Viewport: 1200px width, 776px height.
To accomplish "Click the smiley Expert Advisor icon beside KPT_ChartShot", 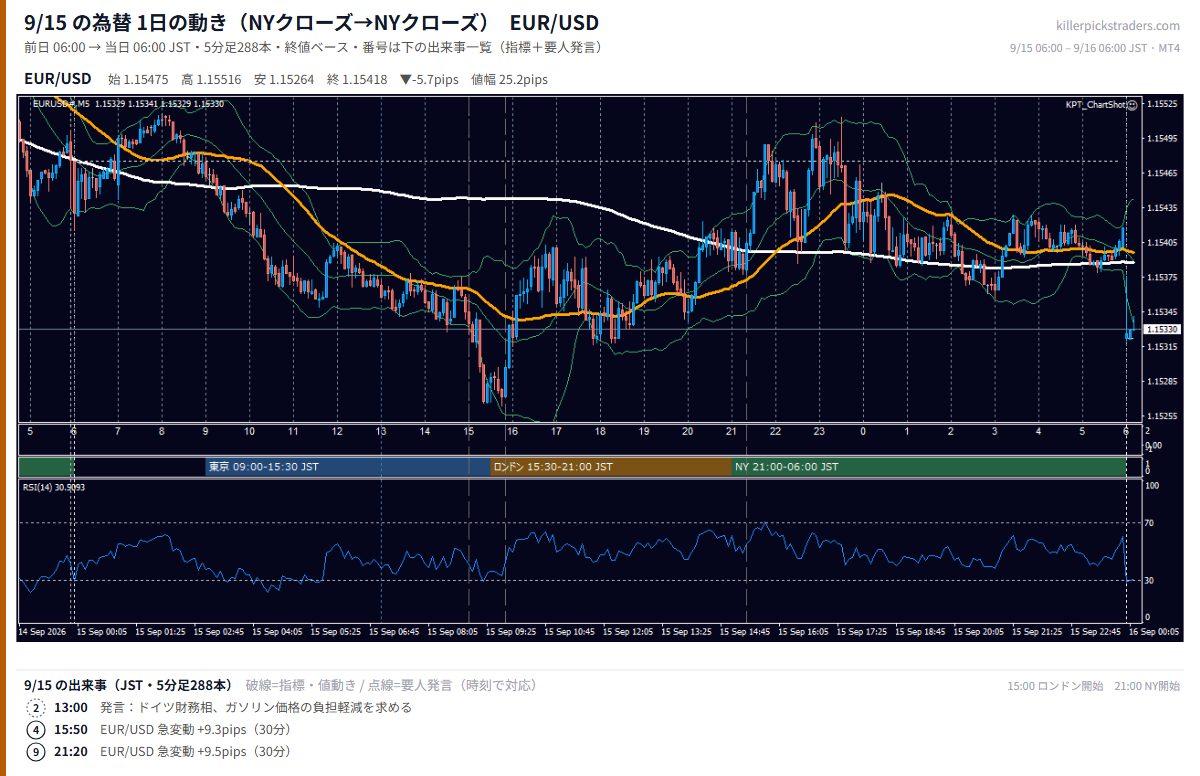I will tap(1132, 104).
